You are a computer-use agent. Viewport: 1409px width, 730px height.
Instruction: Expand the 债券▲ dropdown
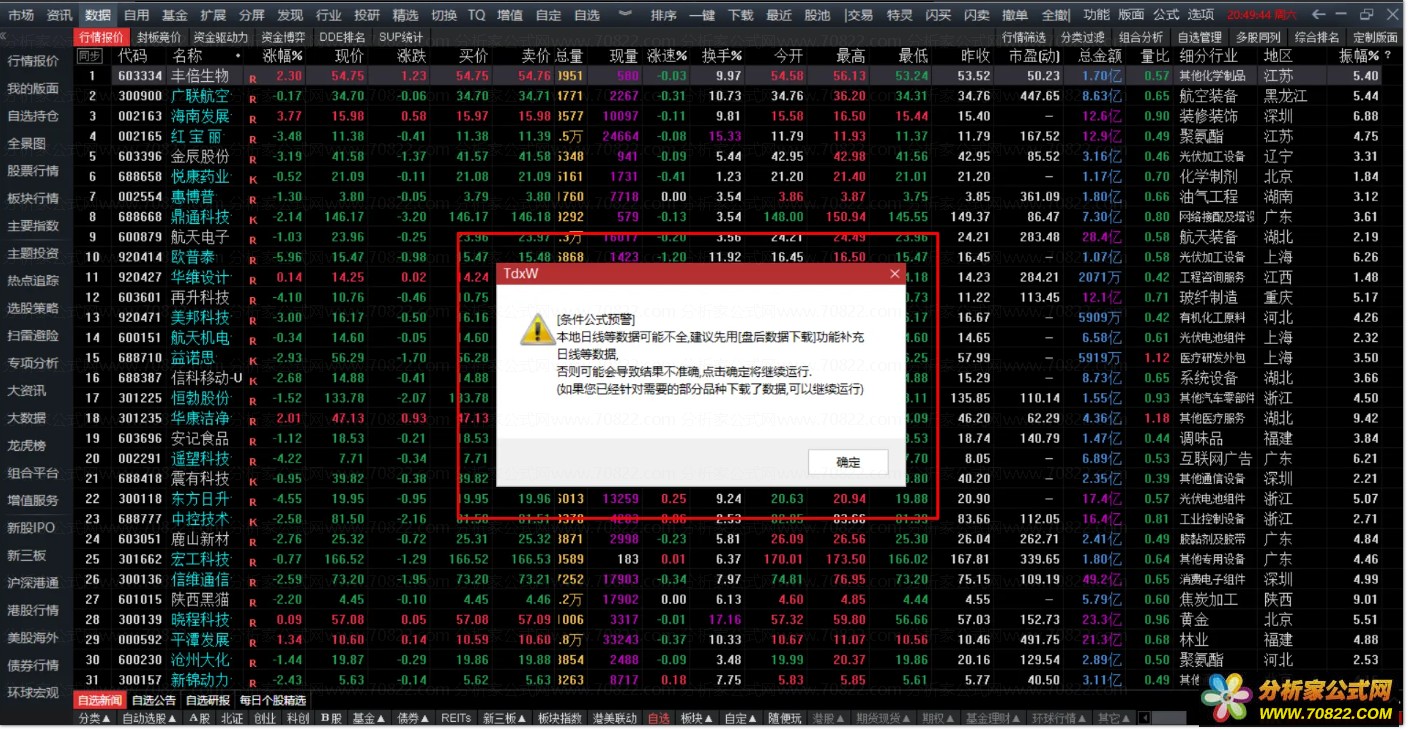(415, 718)
